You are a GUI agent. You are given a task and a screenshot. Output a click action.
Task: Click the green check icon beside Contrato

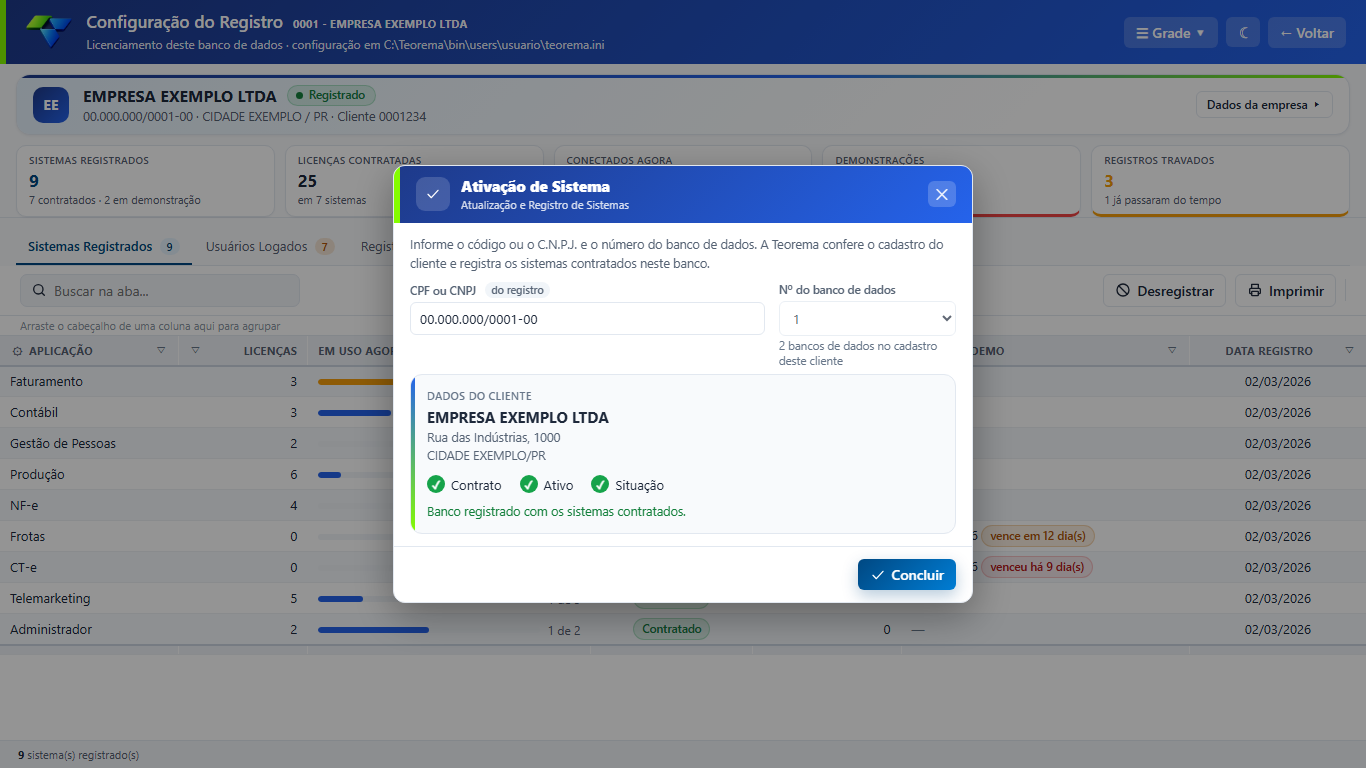point(436,485)
